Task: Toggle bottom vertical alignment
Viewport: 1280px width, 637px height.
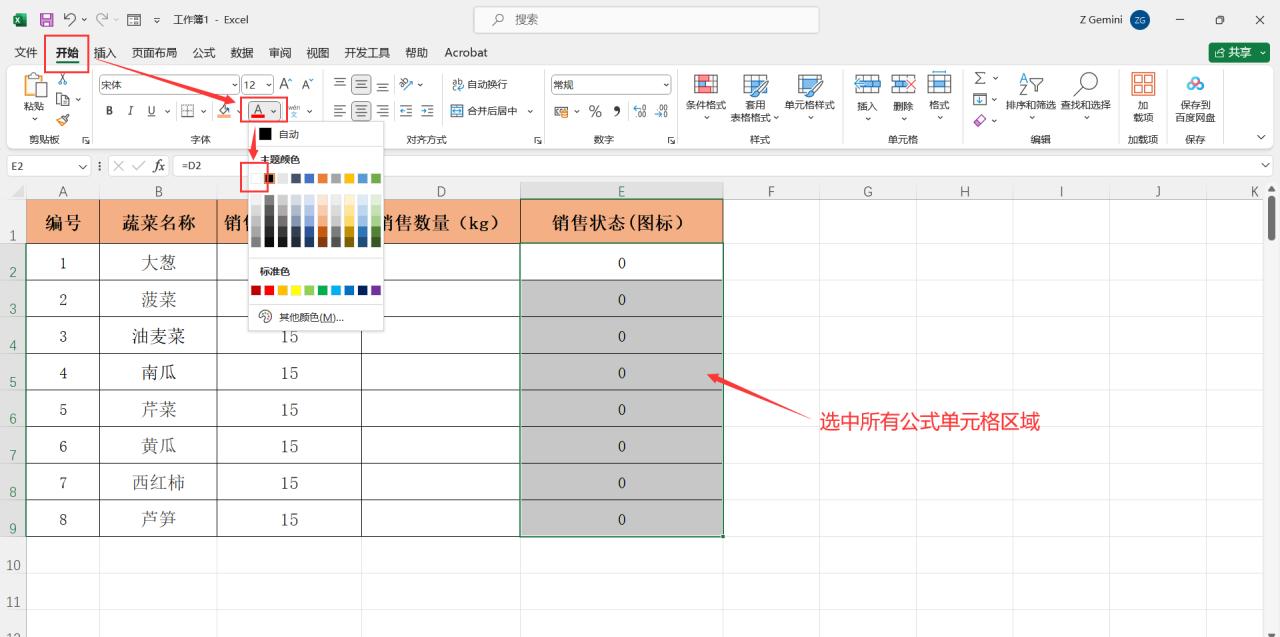Action: (382, 85)
